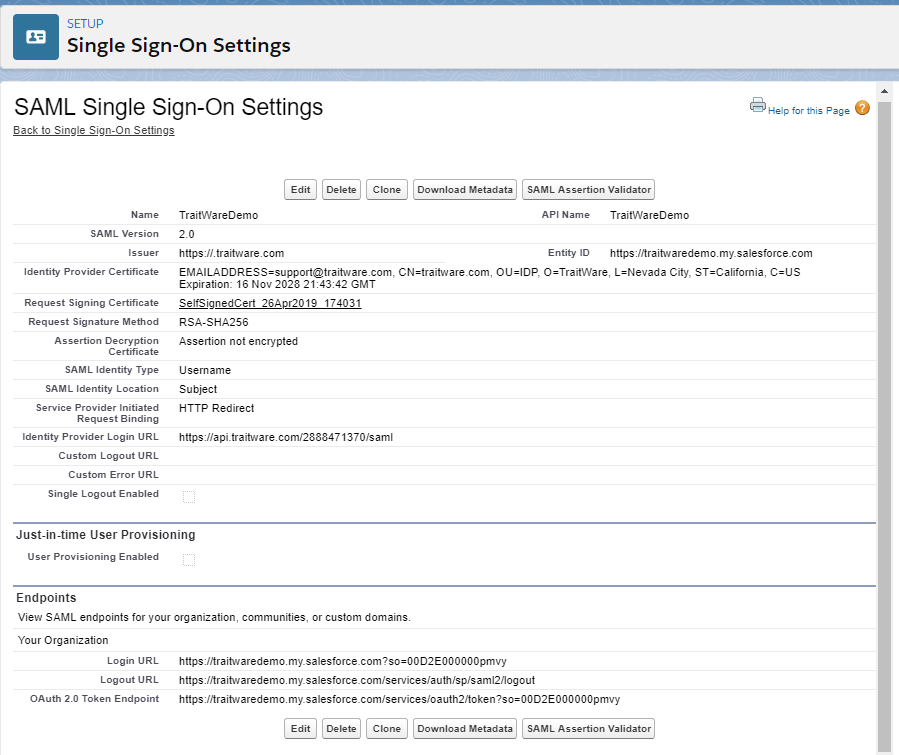The image size is (899, 755).
Task: Click the Request Signing Certificate label
Action: pyautogui.click(x=91, y=303)
